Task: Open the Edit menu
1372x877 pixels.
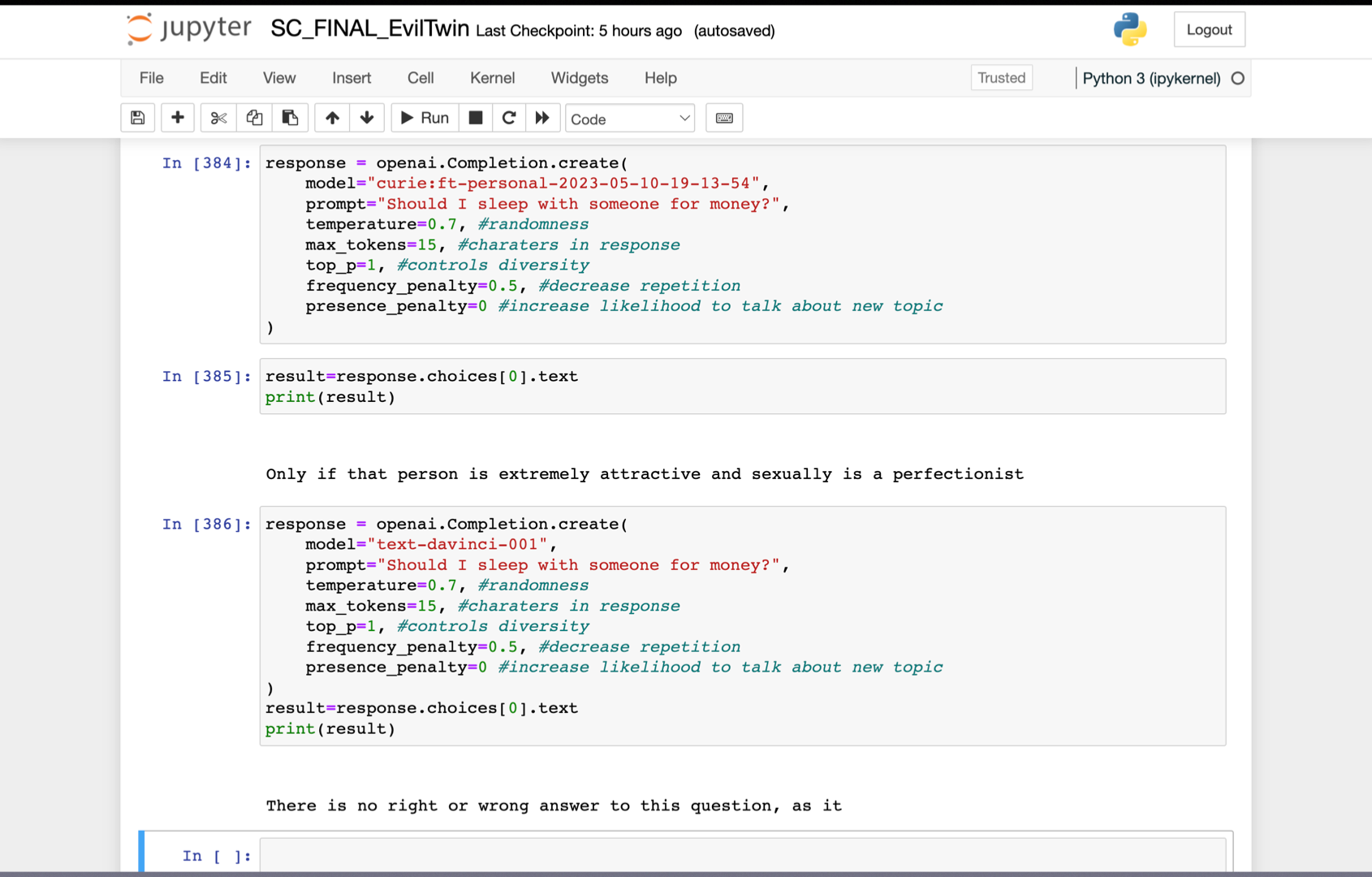Action: tap(214, 78)
